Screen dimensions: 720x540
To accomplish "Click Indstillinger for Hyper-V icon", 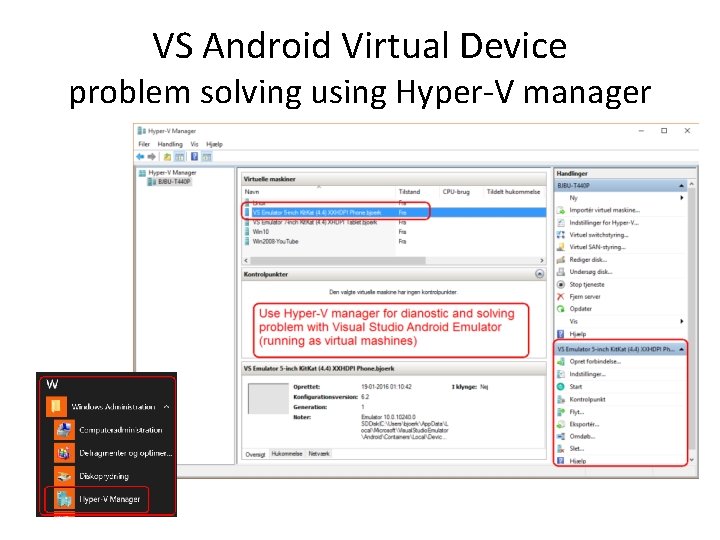I will point(561,223).
